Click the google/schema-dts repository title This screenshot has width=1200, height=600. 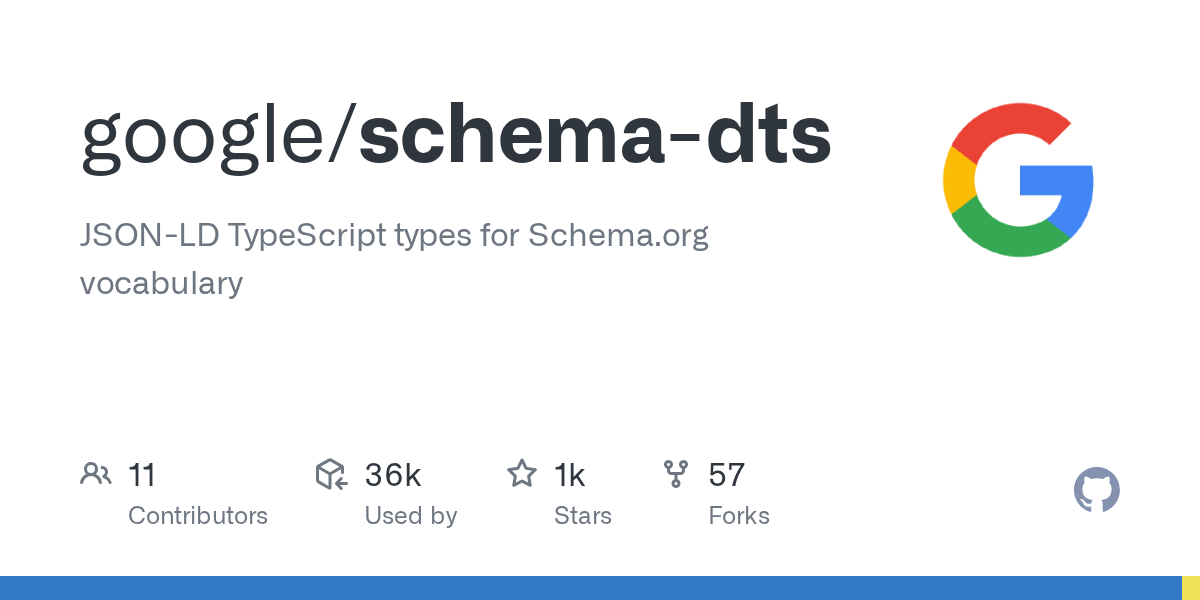click(456, 136)
